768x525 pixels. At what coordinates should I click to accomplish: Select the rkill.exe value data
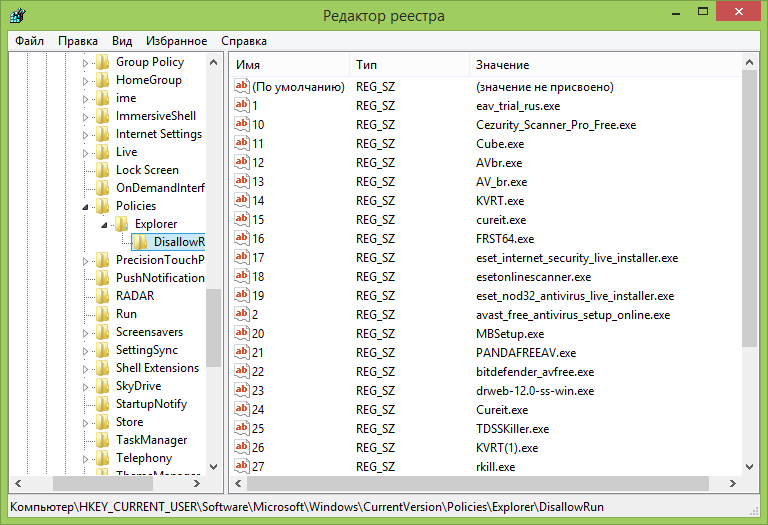[495, 467]
